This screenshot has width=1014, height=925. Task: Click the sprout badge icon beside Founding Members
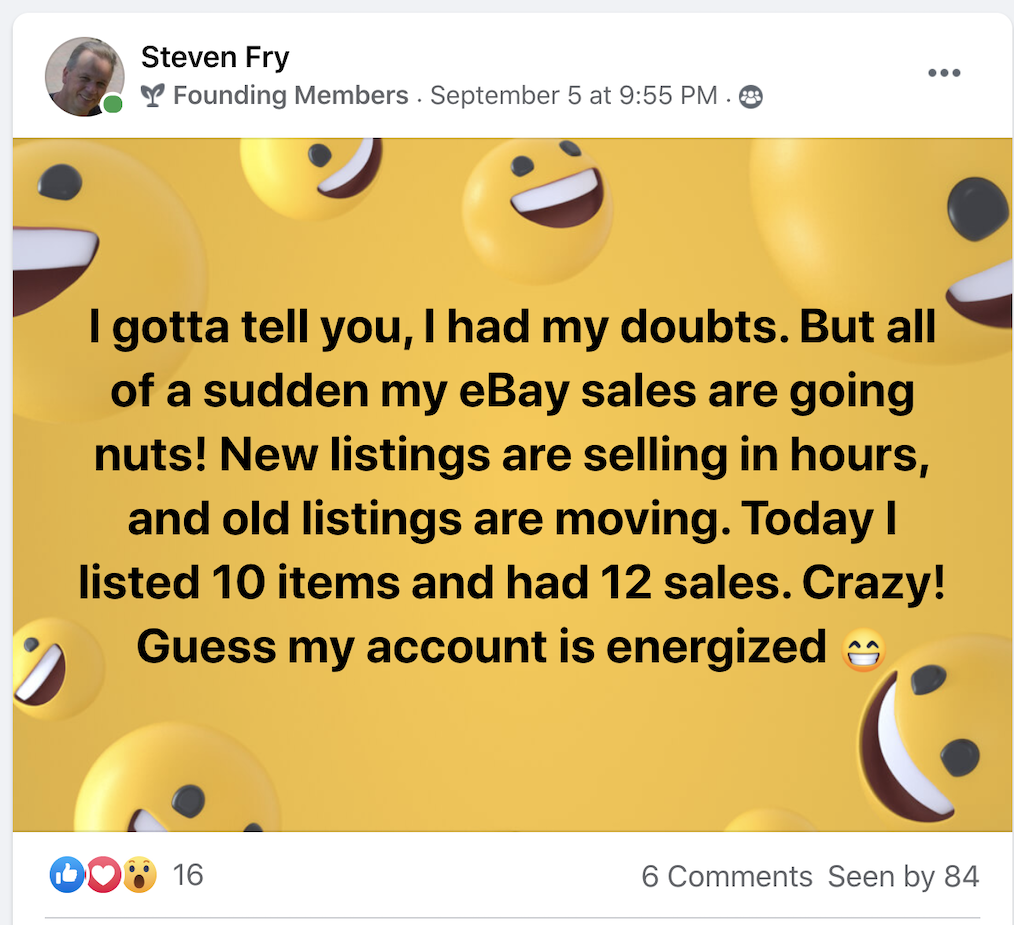pyautogui.click(x=152, y=96)
